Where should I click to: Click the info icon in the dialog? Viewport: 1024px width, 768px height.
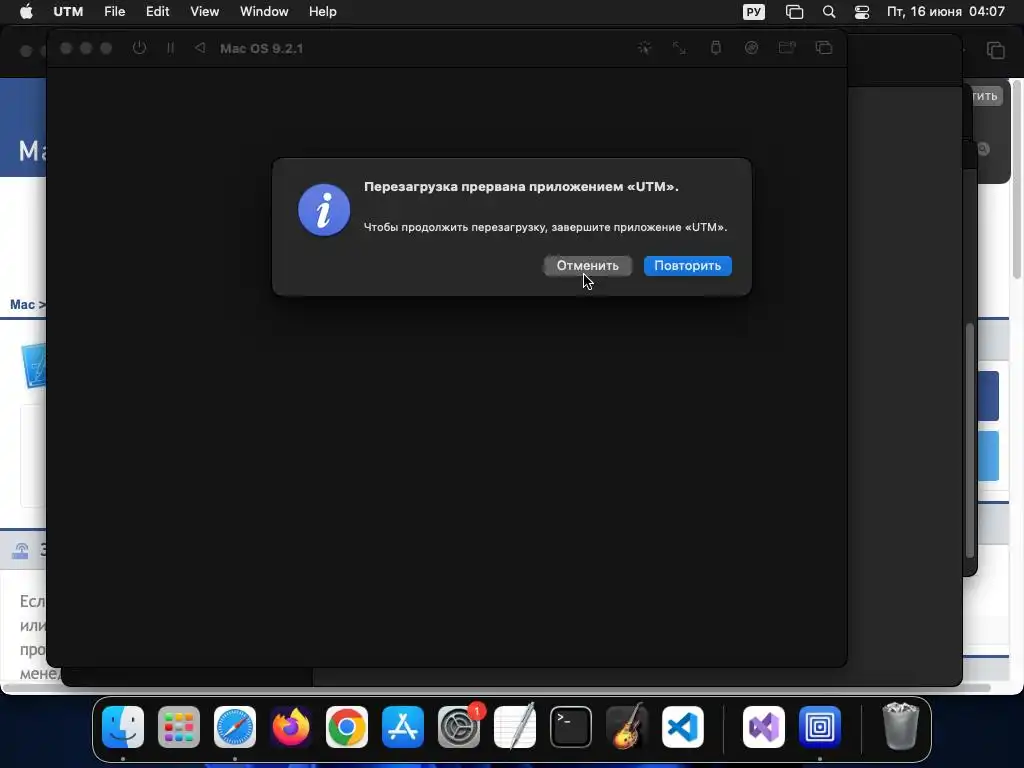click(324, 210)
